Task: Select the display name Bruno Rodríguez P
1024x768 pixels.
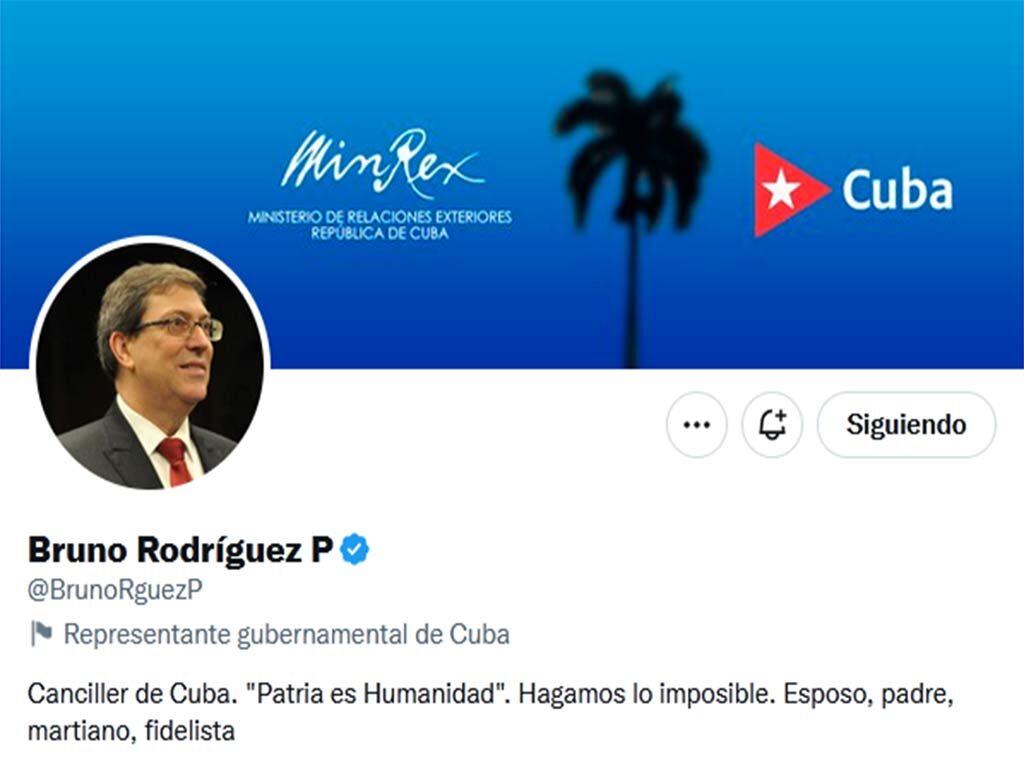Action: [180, 549]
